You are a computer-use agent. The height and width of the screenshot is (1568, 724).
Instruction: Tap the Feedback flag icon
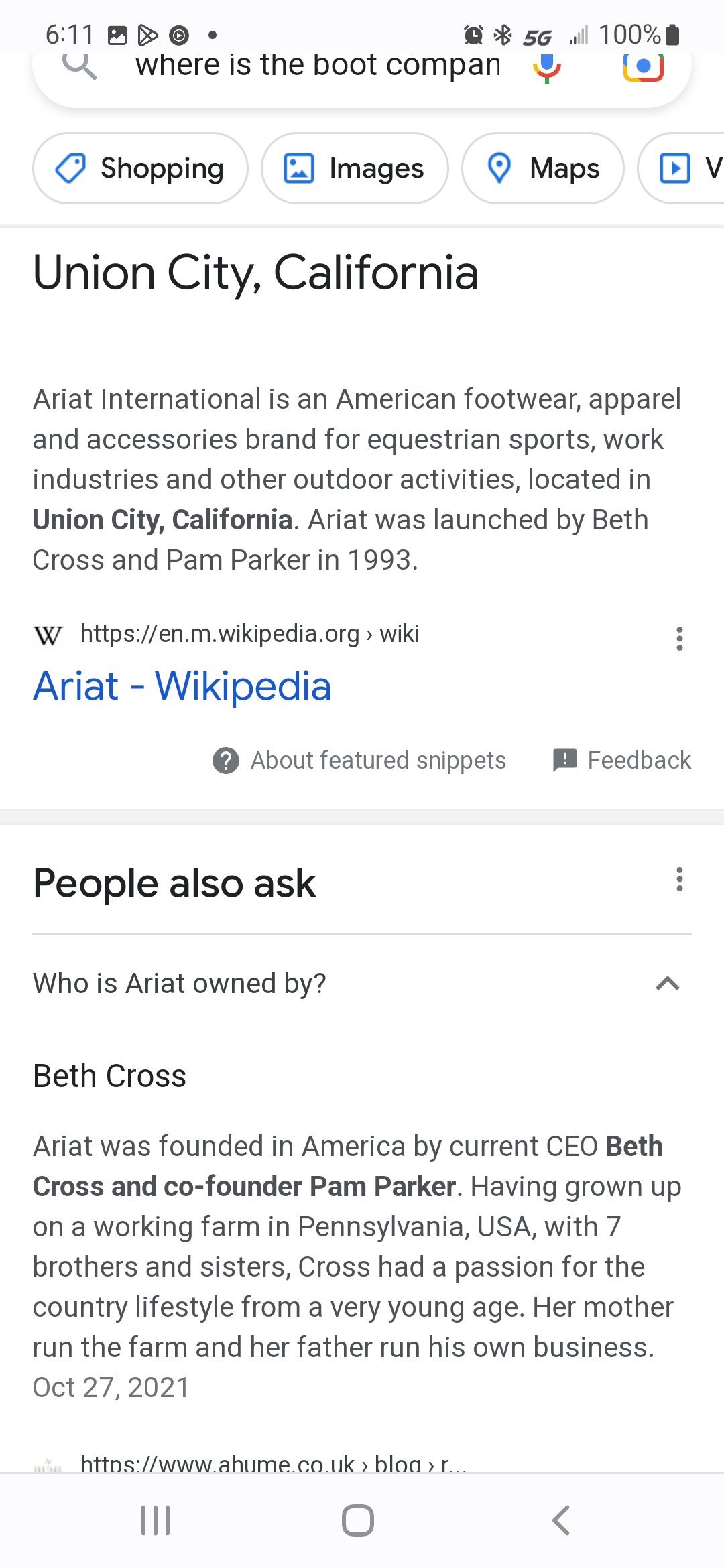(564, 760)
